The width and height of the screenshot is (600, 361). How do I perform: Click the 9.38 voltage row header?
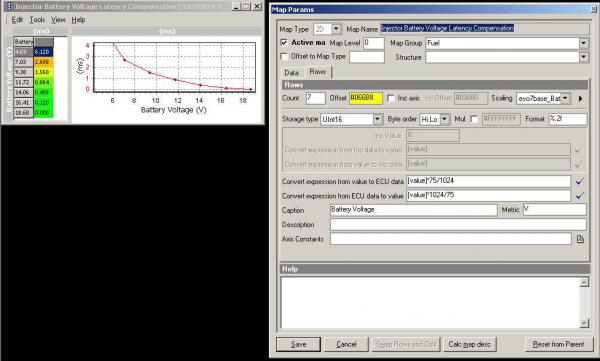pyautogui.click(x=23, y=72)
